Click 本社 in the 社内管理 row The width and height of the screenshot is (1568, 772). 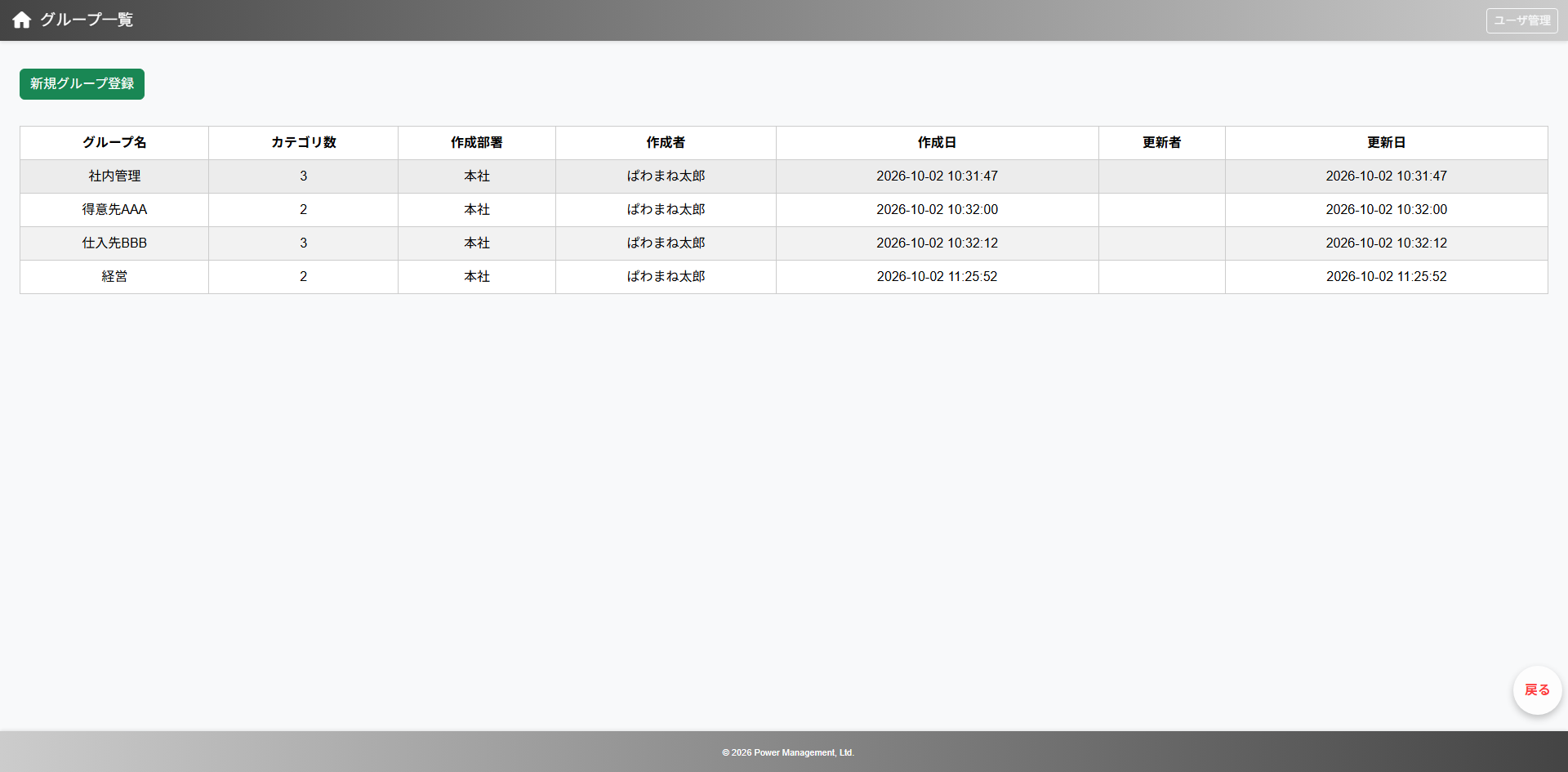(x=477, y=176)
